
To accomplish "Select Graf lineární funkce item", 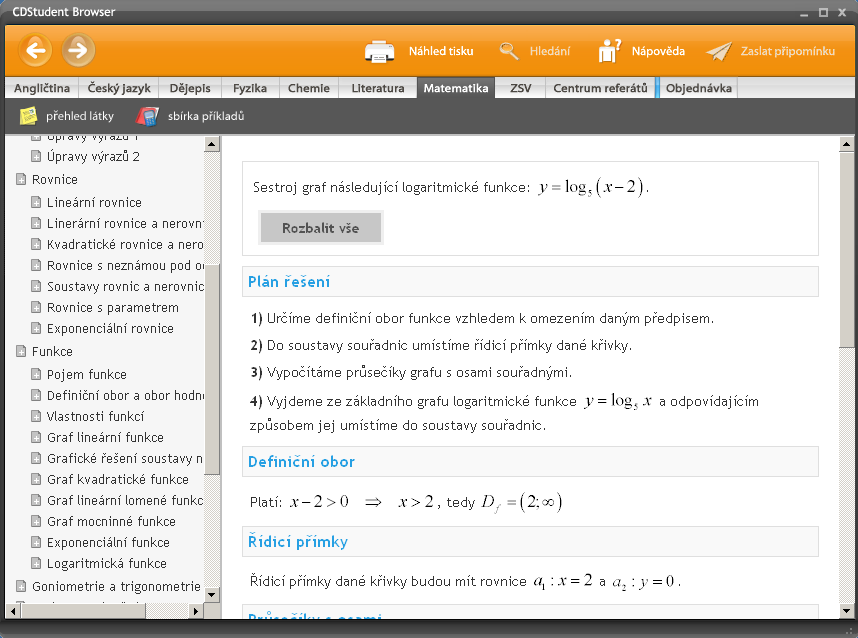I will coord(105,437).
